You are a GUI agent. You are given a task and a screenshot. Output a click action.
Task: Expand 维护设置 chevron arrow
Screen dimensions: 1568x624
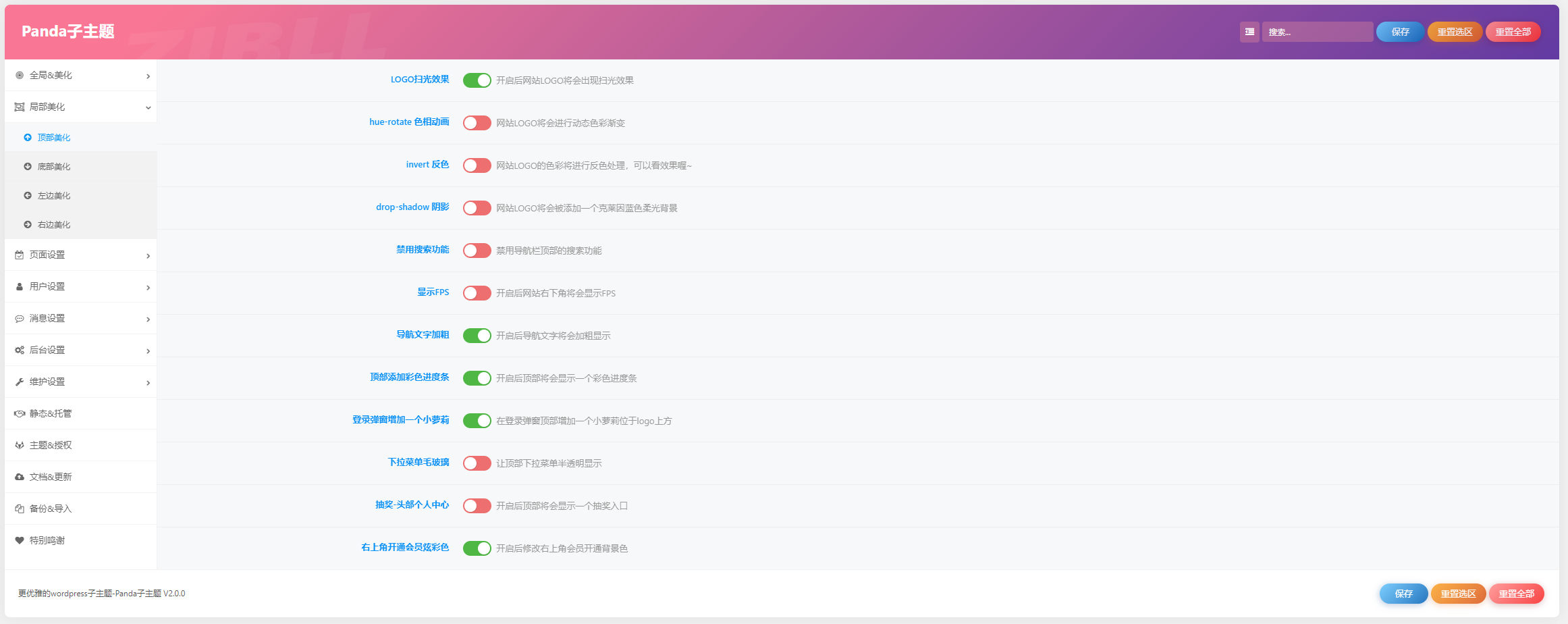coord(148,383)
